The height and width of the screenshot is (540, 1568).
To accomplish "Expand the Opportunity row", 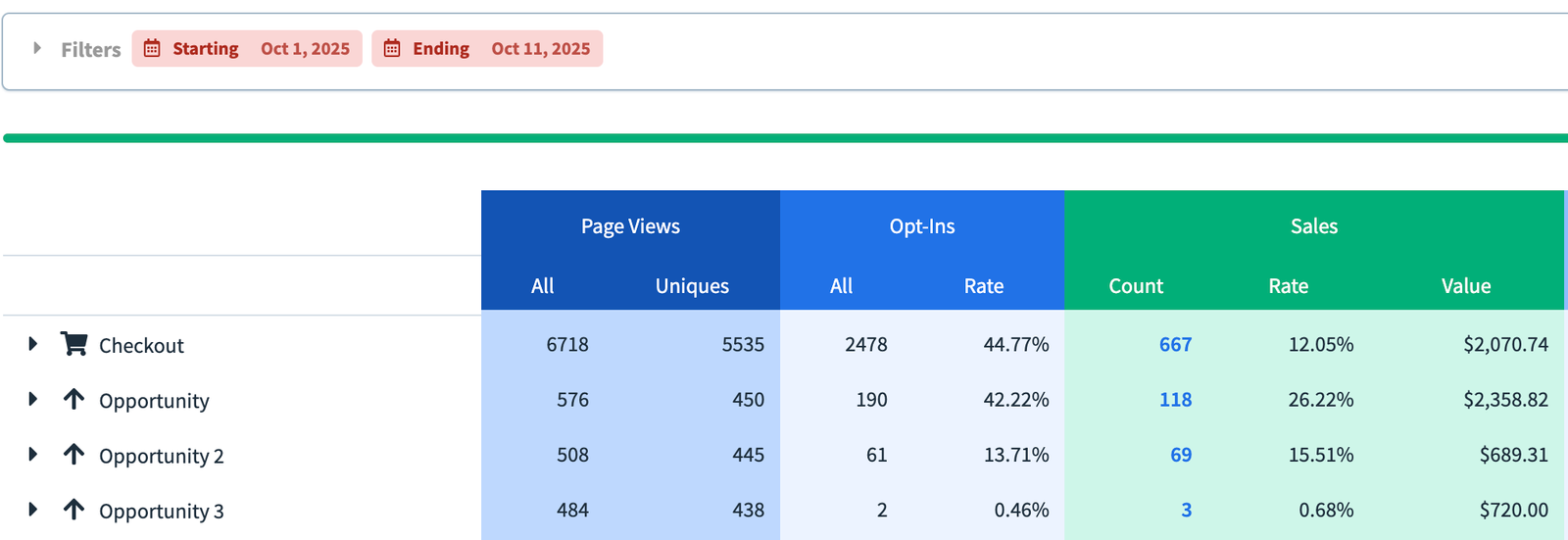I will [x=32, y=399].
